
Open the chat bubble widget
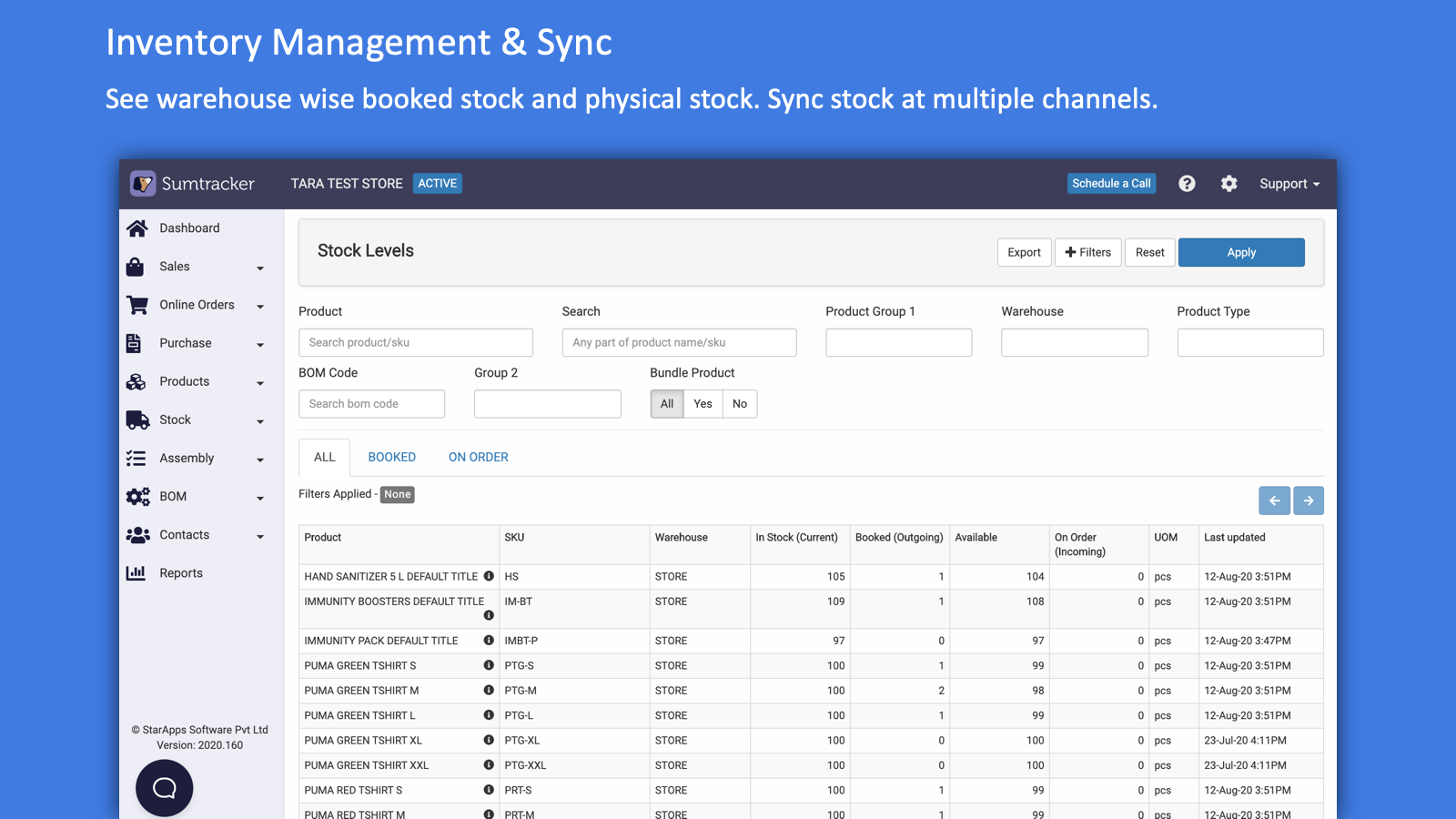pos(165,788)
